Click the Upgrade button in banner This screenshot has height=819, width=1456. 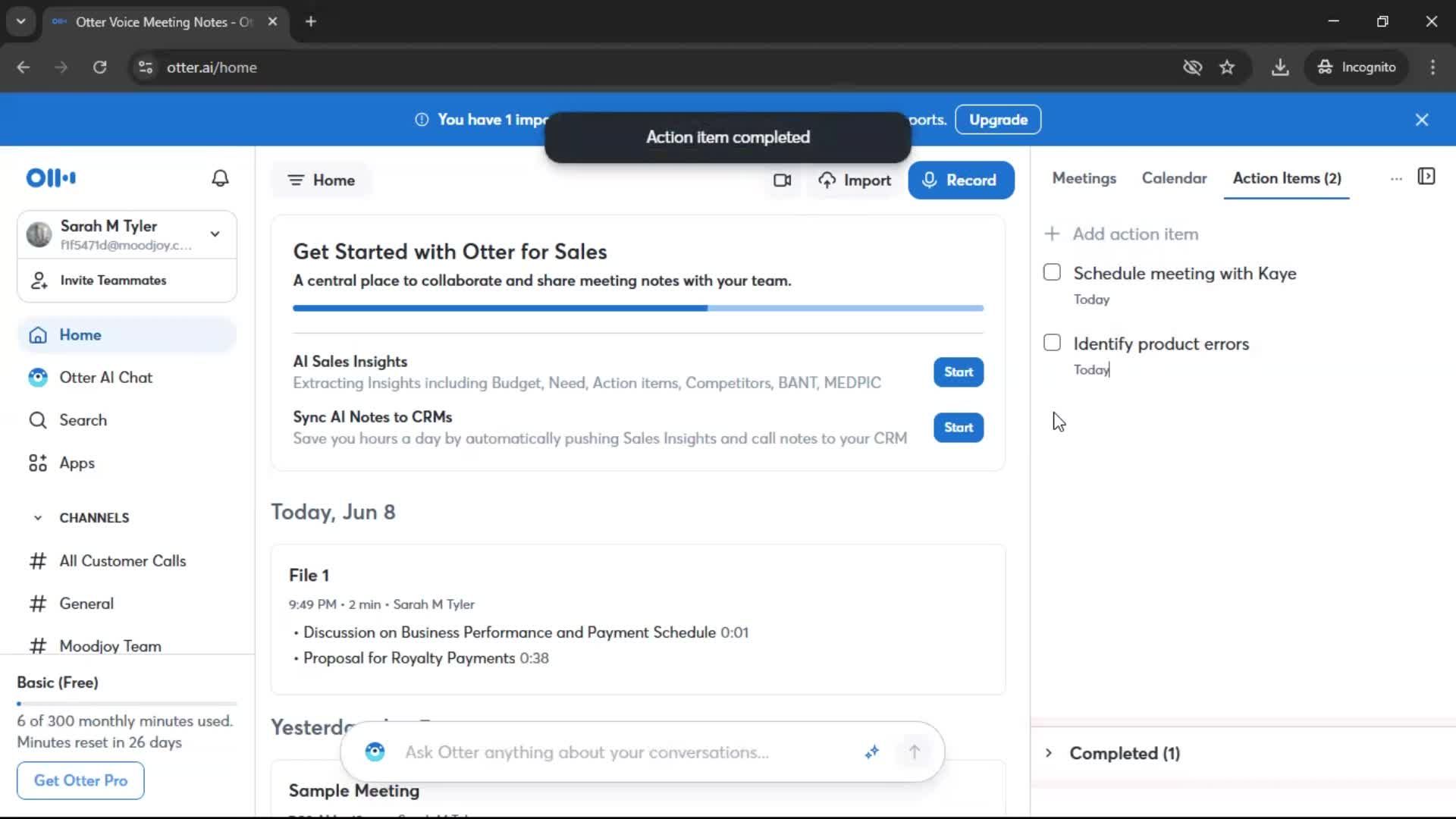point(998,120)
